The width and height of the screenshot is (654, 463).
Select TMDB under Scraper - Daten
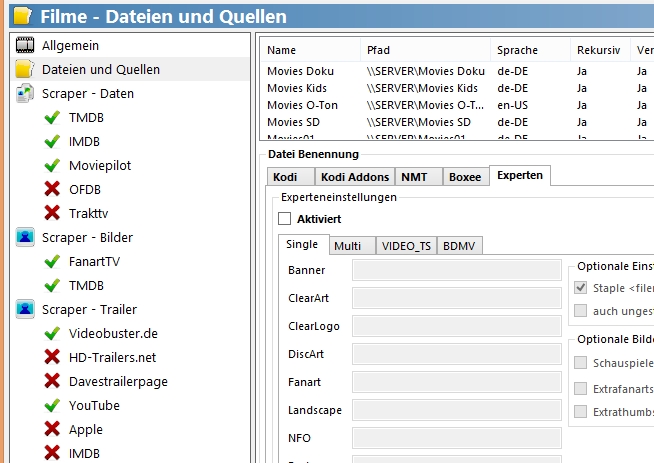(x=86, y=118)
